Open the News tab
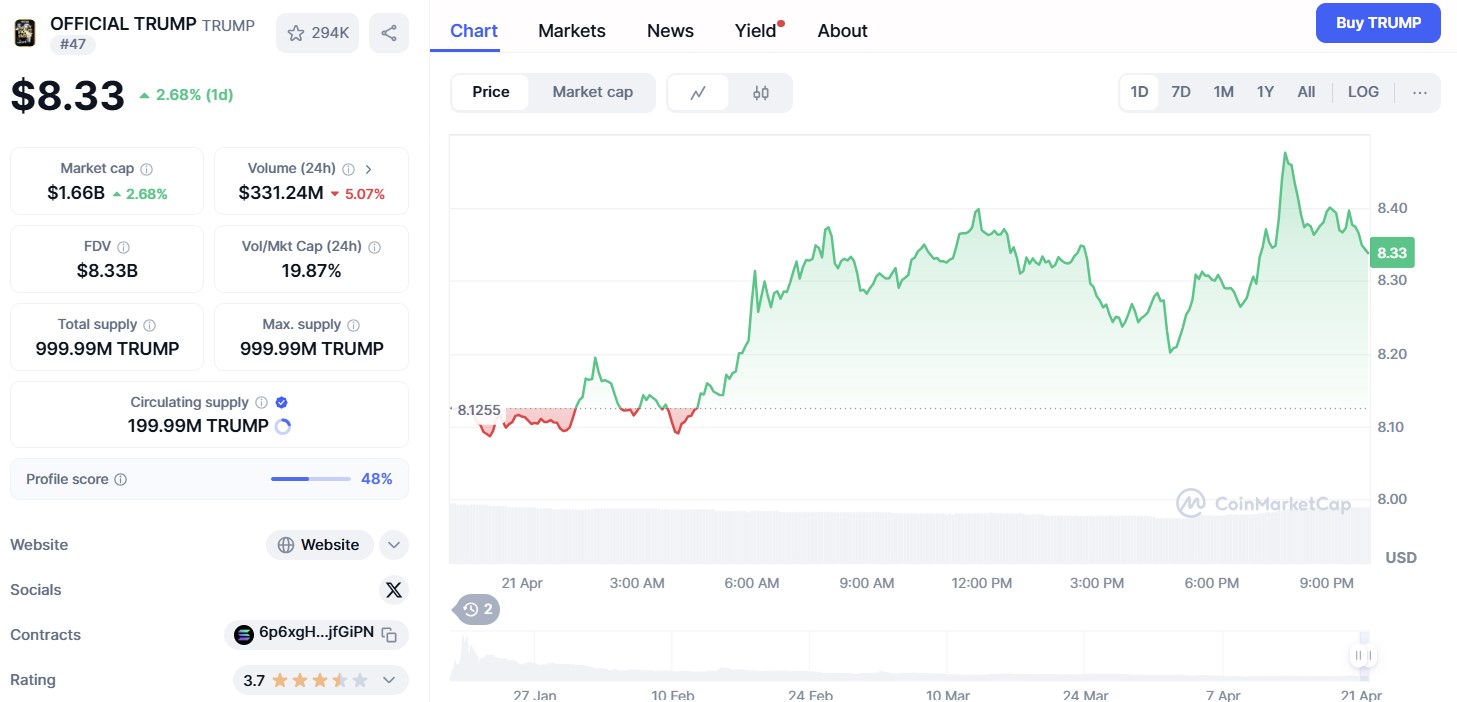The height and width of the screenshot is (702, 1457). (x=669, y=31)
